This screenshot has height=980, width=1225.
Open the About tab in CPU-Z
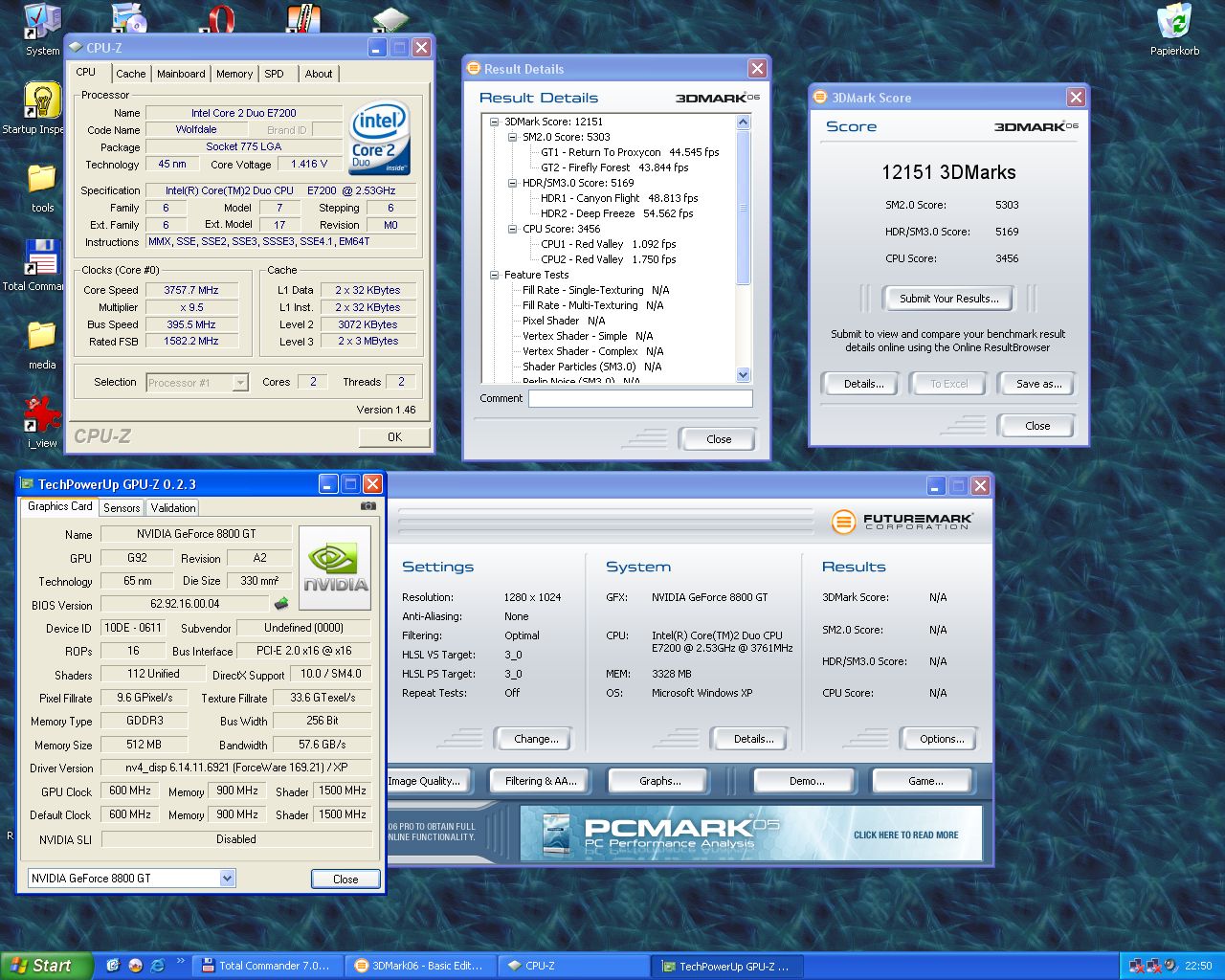click(x=319, y=74)
